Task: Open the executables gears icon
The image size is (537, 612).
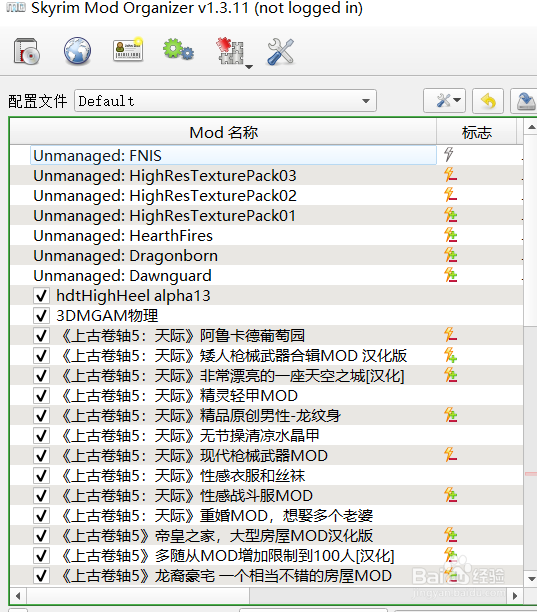Action: (178, 50)
